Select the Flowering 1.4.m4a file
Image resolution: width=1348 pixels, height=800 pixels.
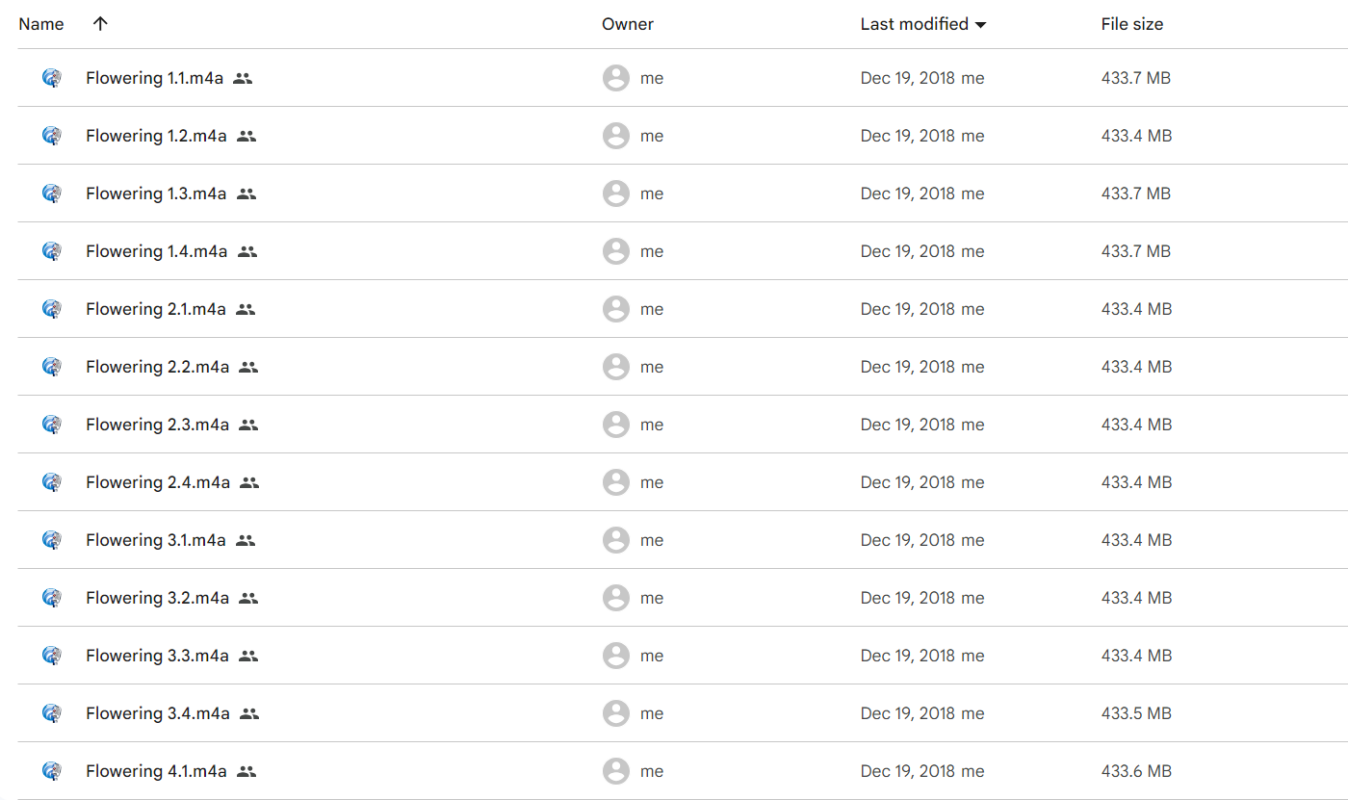[x=156, y=251]
